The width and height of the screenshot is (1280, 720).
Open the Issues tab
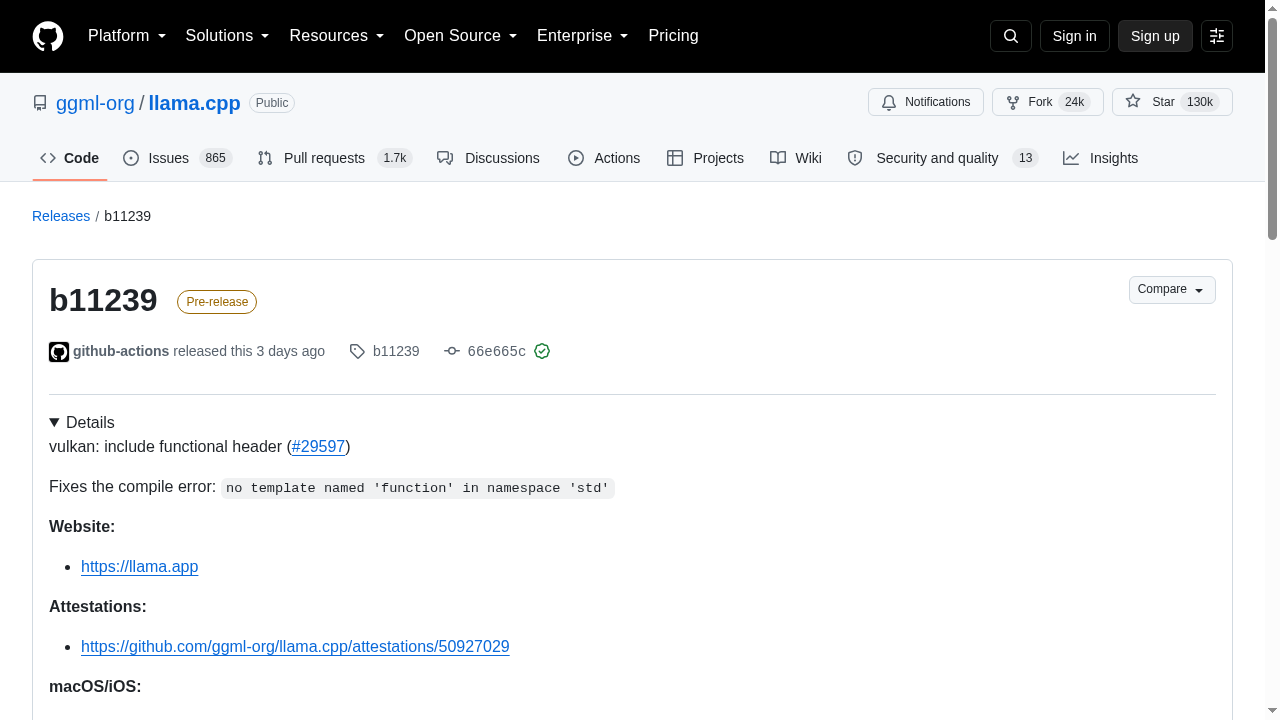tap(177, 158)
